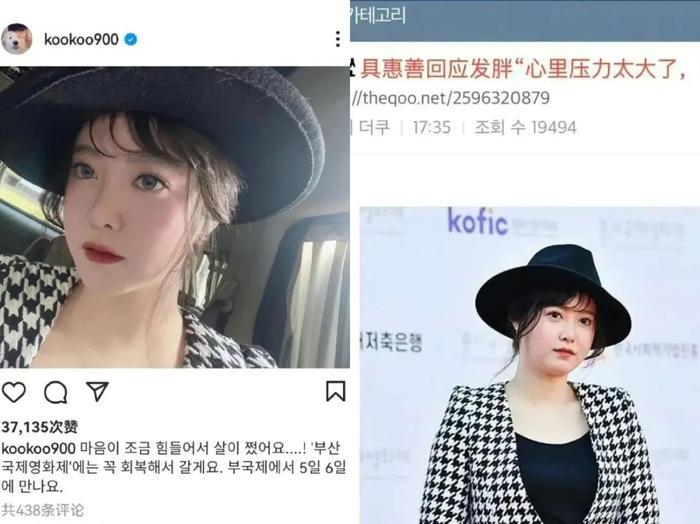
Task: Open the 카테고리 category menu
Action: (x=378, y=15)
